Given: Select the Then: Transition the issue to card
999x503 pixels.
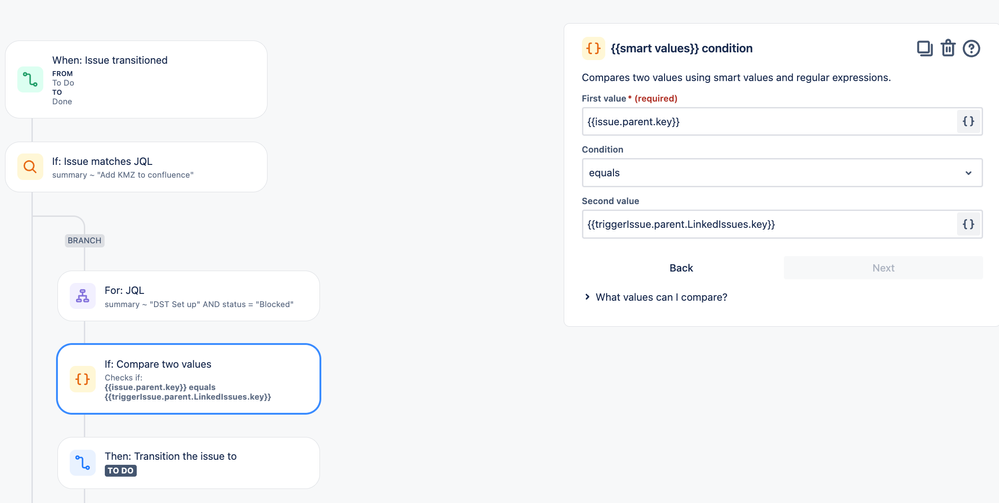Looking at the screenshot, I should (x=200, y=463).
